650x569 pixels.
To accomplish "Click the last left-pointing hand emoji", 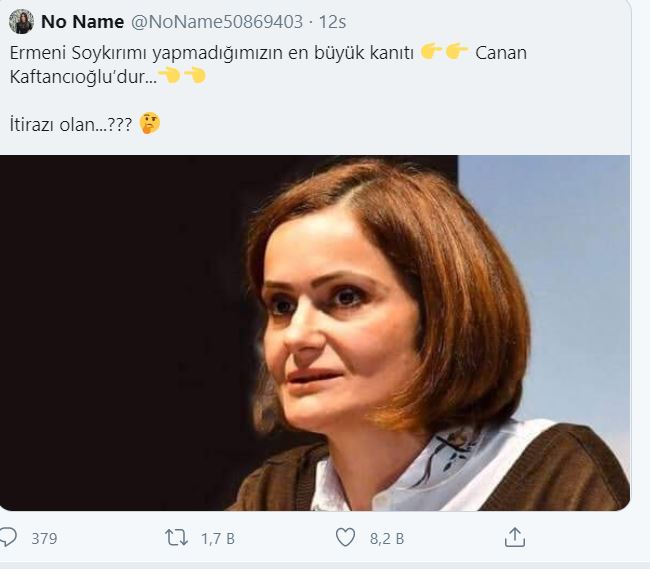I will point(195,75).
